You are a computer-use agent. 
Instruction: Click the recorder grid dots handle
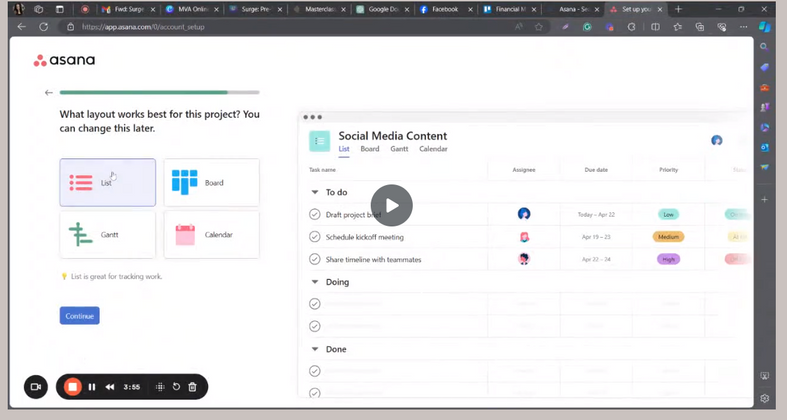(160, 387)
